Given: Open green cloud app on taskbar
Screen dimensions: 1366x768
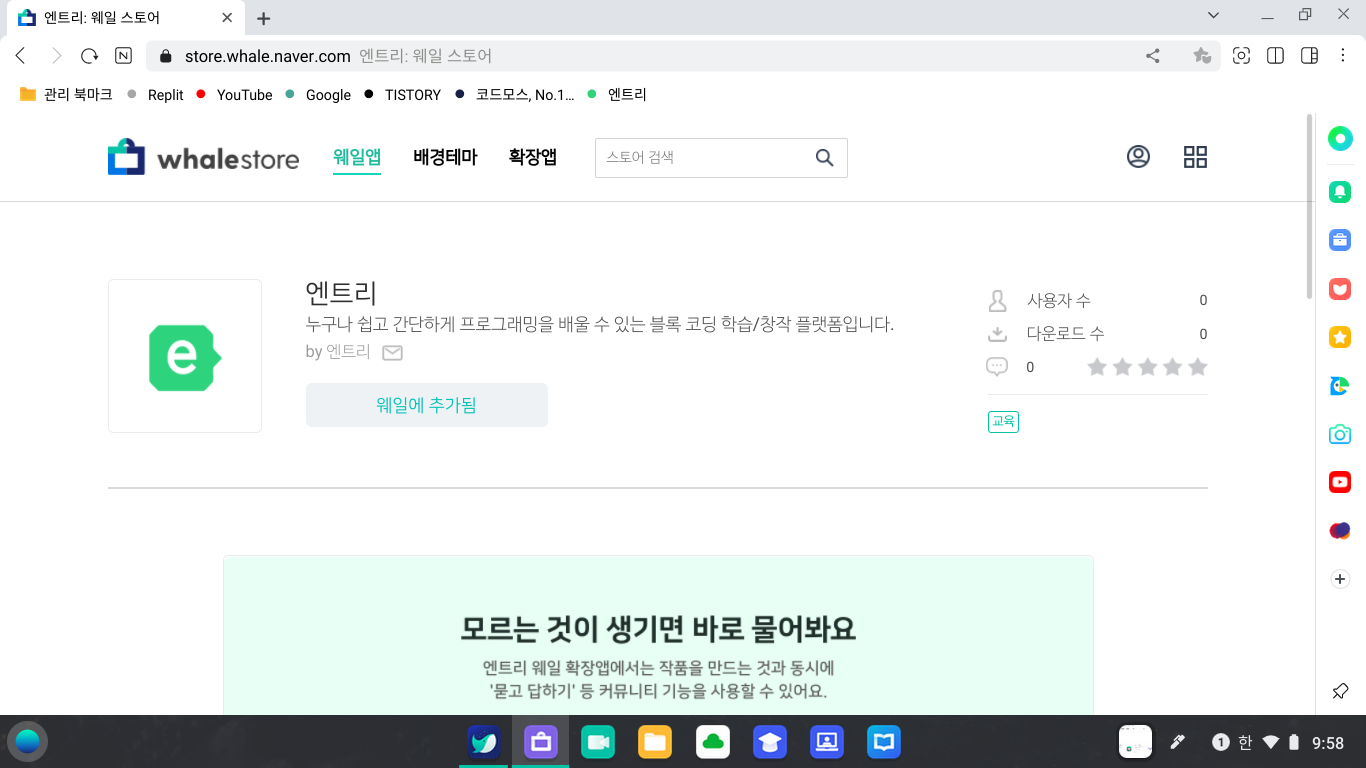Looking at the screenshot, I should [713, 742].
